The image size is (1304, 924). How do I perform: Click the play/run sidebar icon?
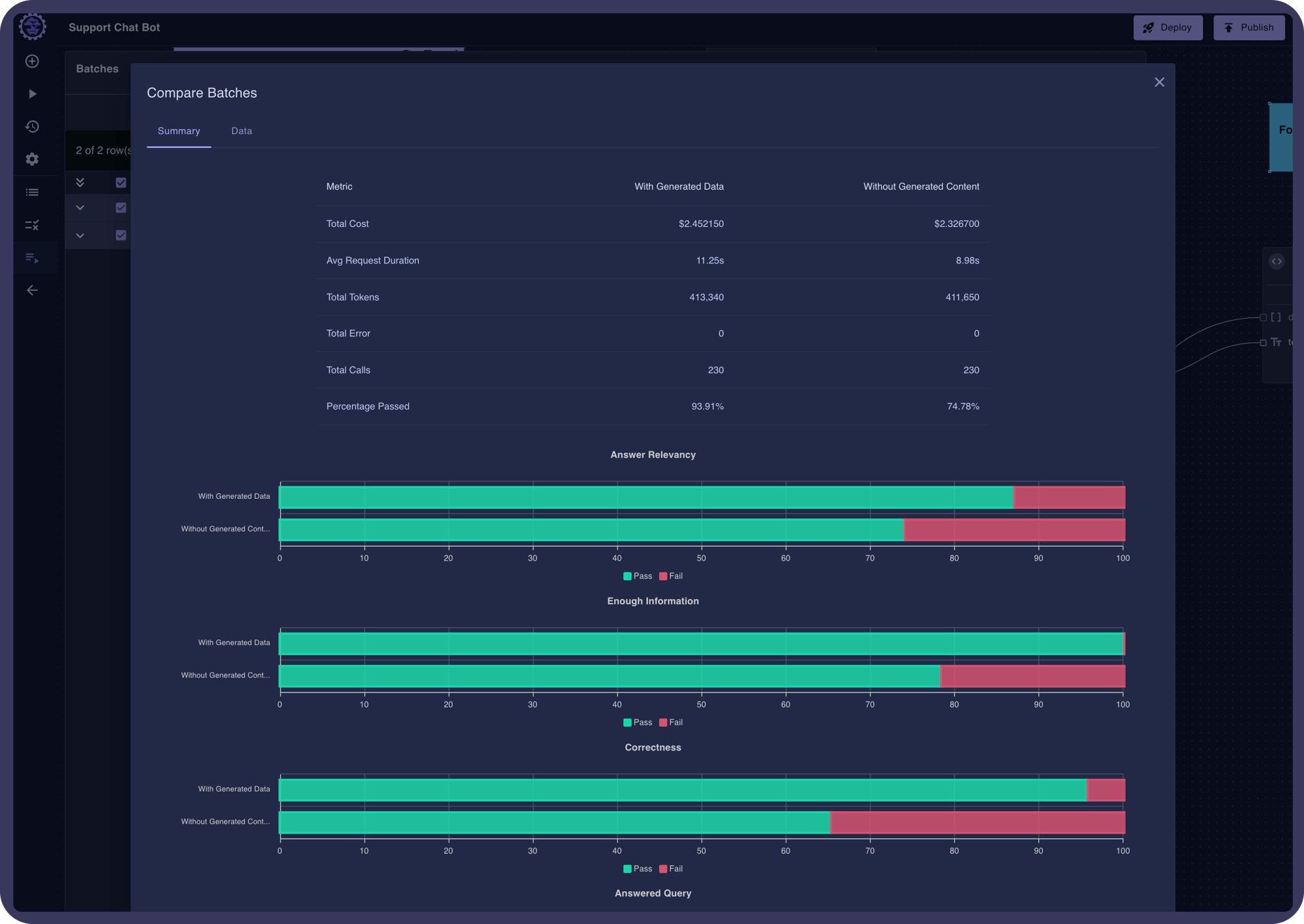pyautogui.click(x=32, y=94)
